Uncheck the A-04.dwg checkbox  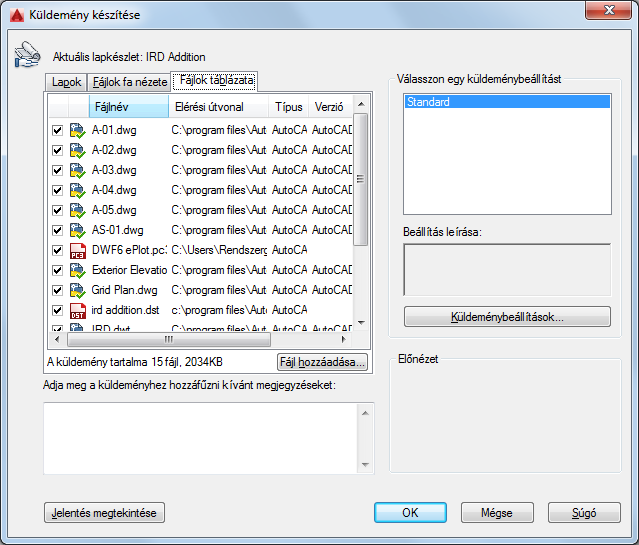pos(57,190)
